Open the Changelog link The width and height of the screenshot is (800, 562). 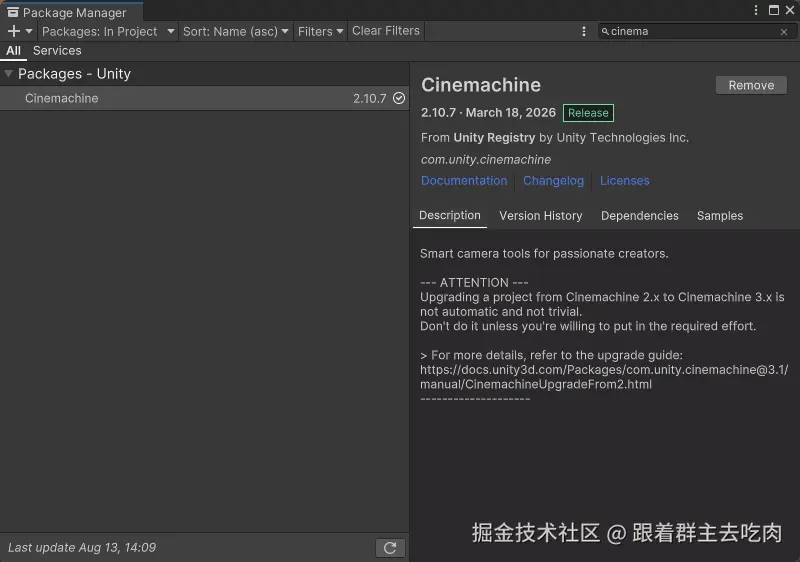[x=553, y=181]
